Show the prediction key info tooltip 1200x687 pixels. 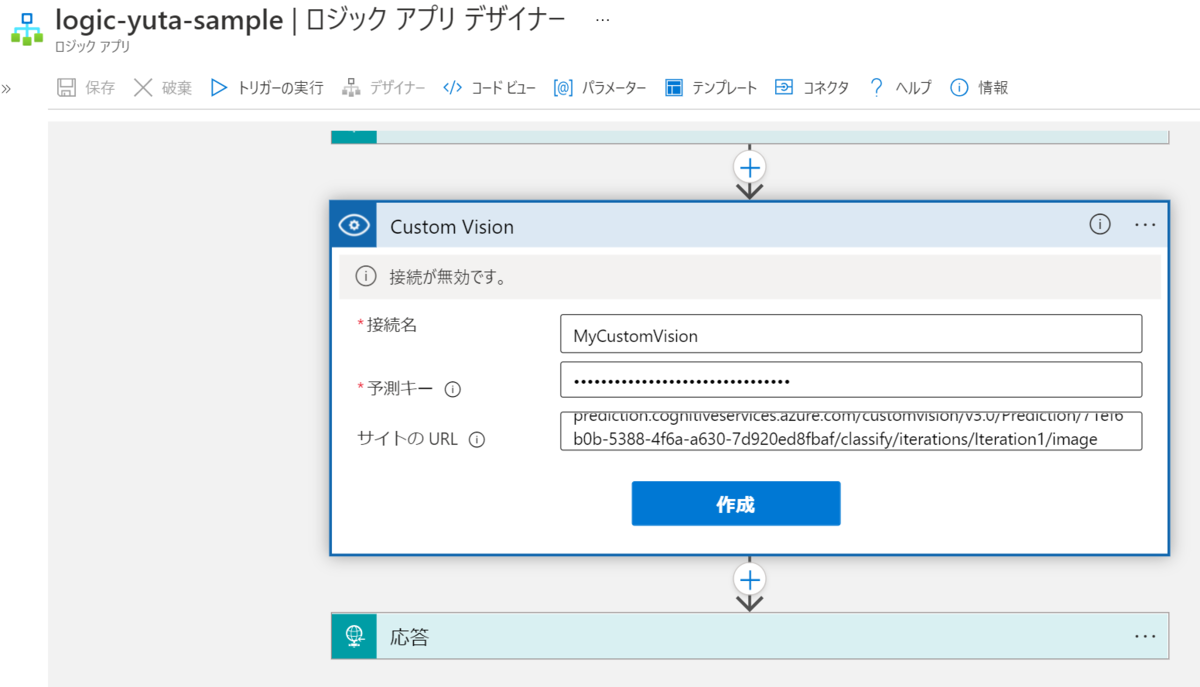click(452, 390)
